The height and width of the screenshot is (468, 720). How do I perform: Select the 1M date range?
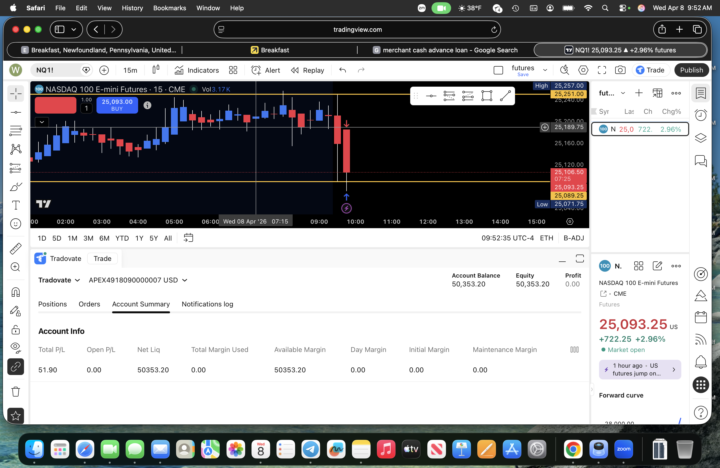point(73,238)
